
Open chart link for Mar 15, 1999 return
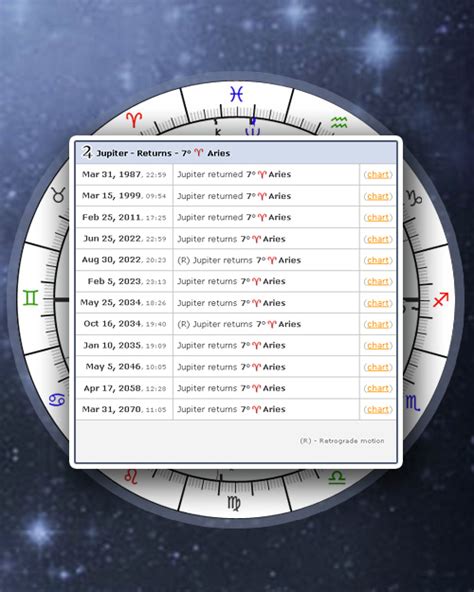(378, 196)
